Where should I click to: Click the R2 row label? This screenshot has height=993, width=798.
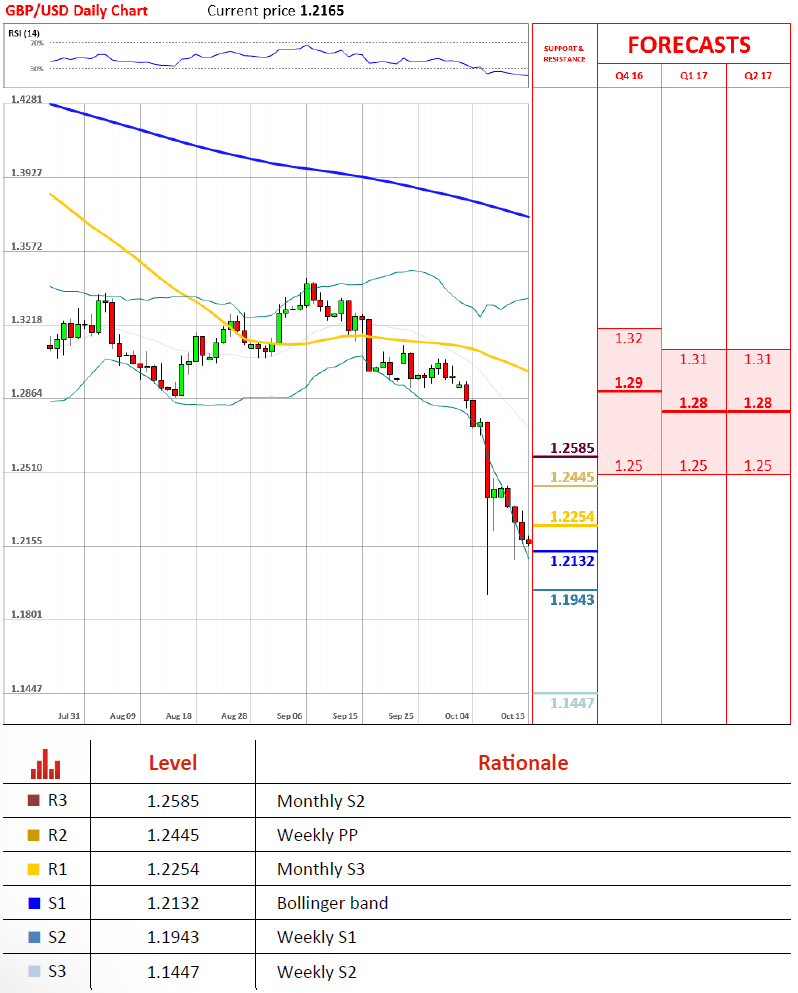click(x=58, y=835)
